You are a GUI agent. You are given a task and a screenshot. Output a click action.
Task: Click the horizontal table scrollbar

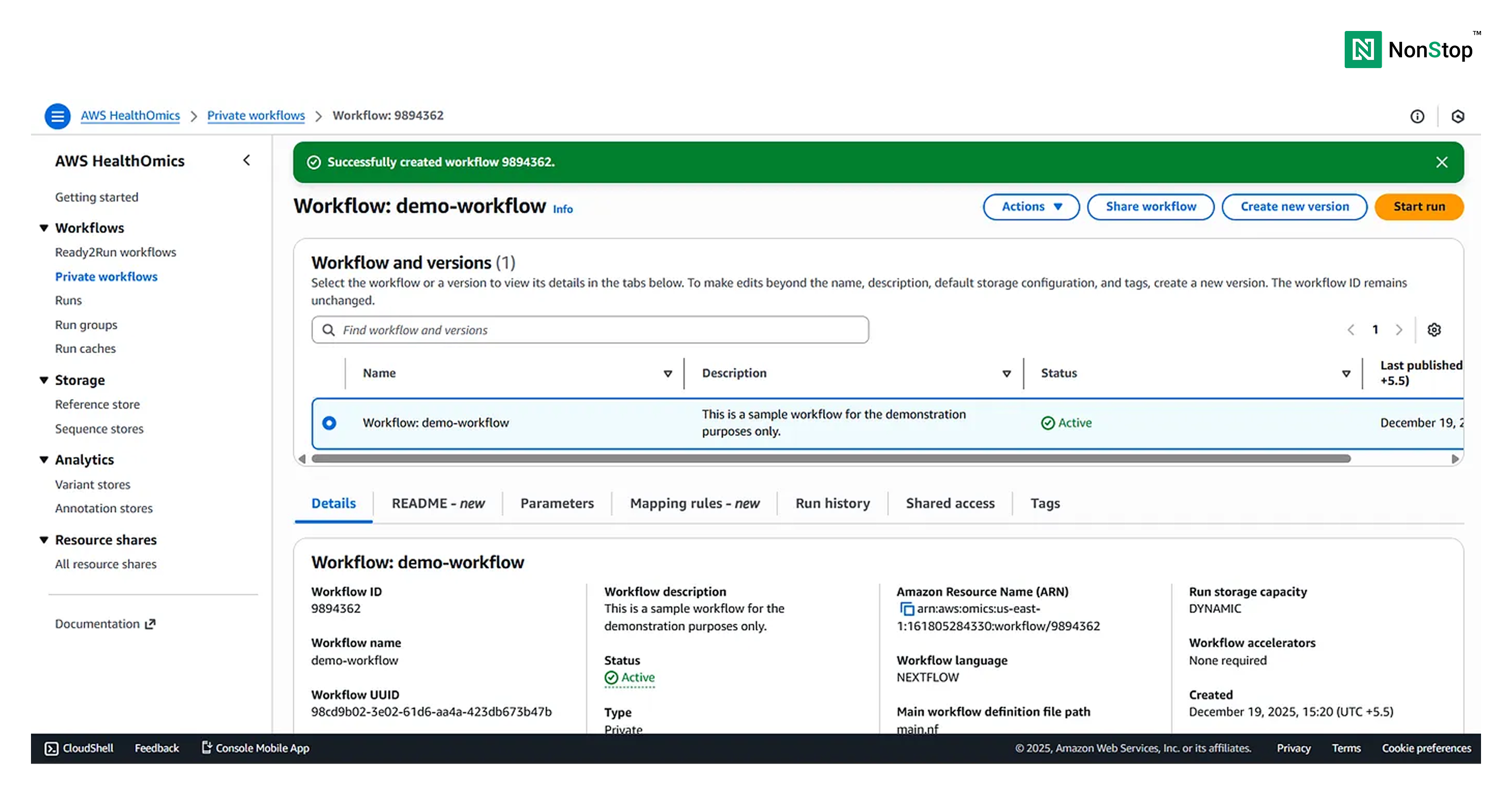click(x=830, y=459)
